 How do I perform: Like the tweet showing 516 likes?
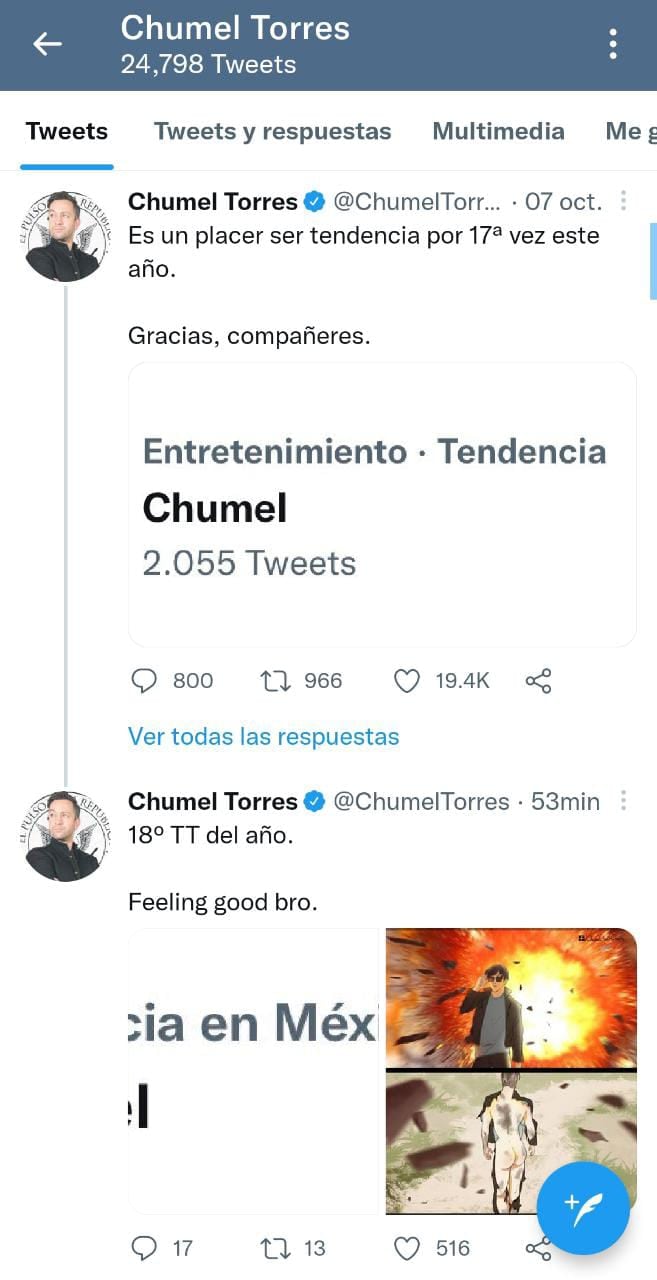(x=407, y=1248)
